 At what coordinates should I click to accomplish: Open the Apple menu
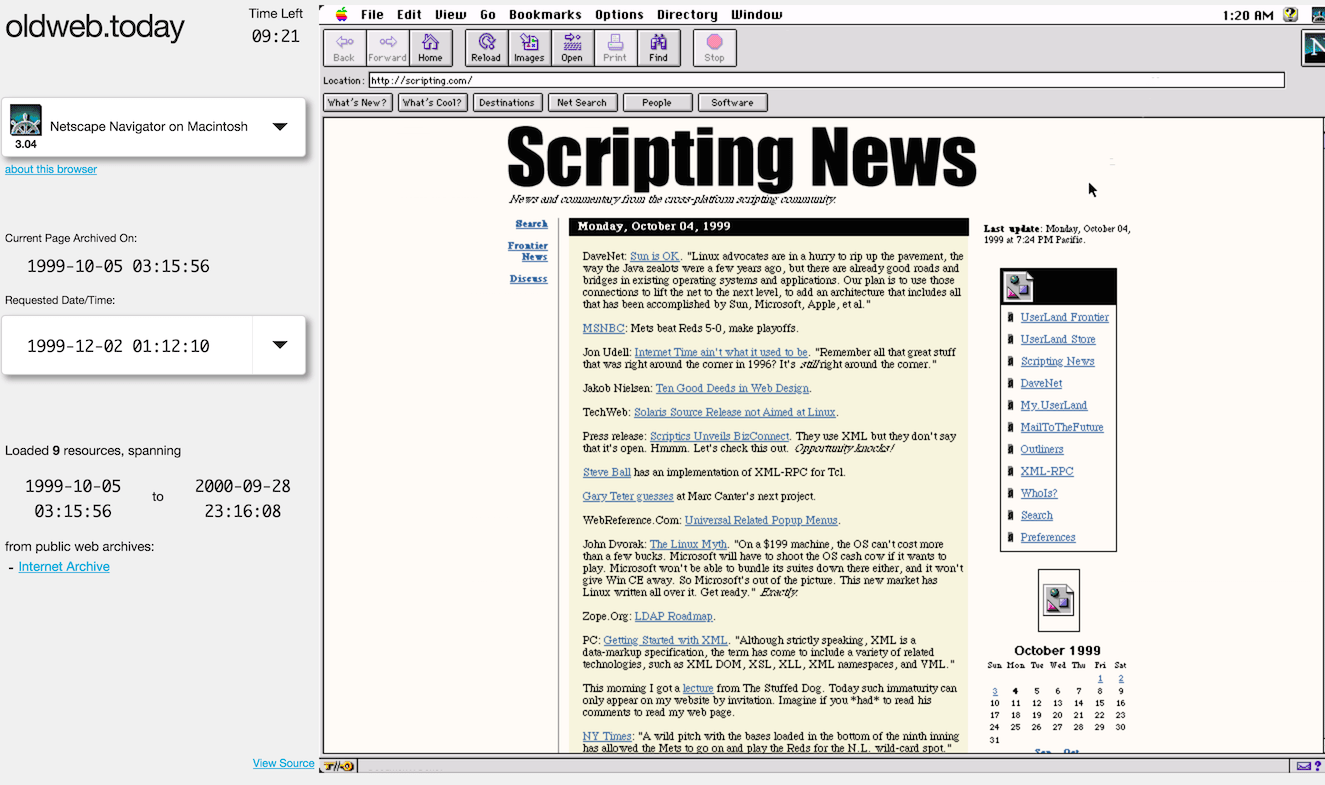pos(342,14)
